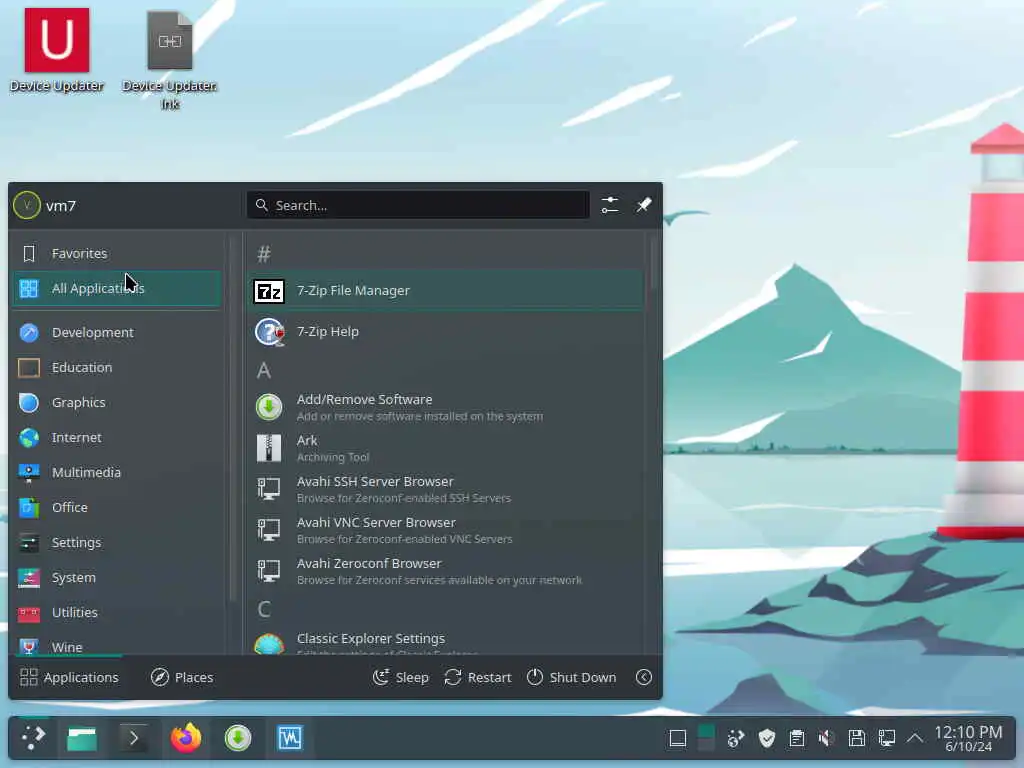Image resolution: width=1024 pixels, height=768 pixels.
Task: Launch 7-Zip Help from the list
Action: [x=446, y=332]
